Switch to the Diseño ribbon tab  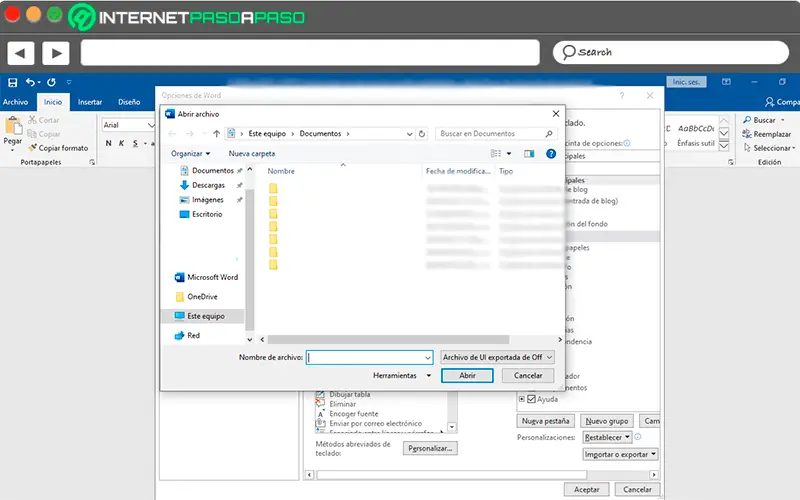click(x=129, y=102)
